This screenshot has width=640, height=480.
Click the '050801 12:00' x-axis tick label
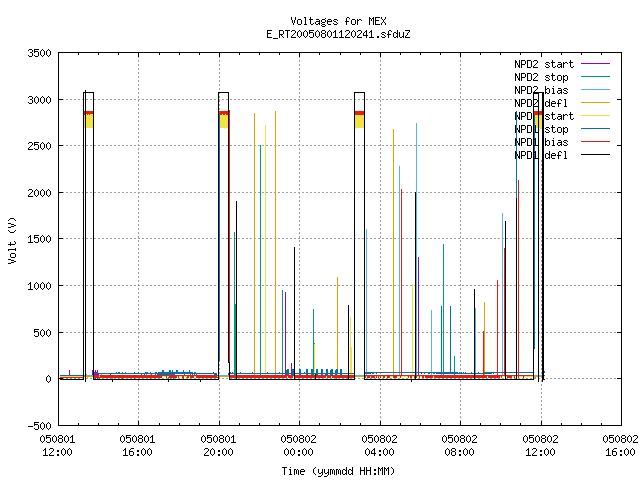(57, 446)
